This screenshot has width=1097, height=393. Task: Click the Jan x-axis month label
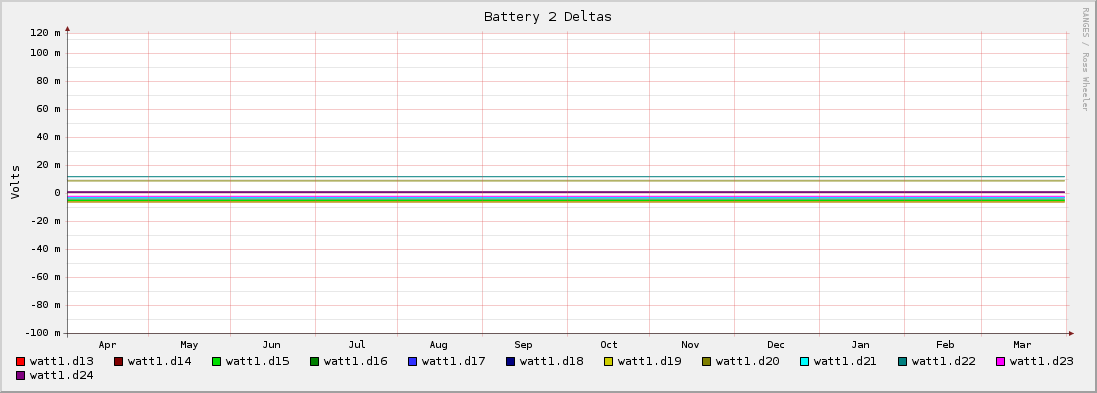pos(861,345)
